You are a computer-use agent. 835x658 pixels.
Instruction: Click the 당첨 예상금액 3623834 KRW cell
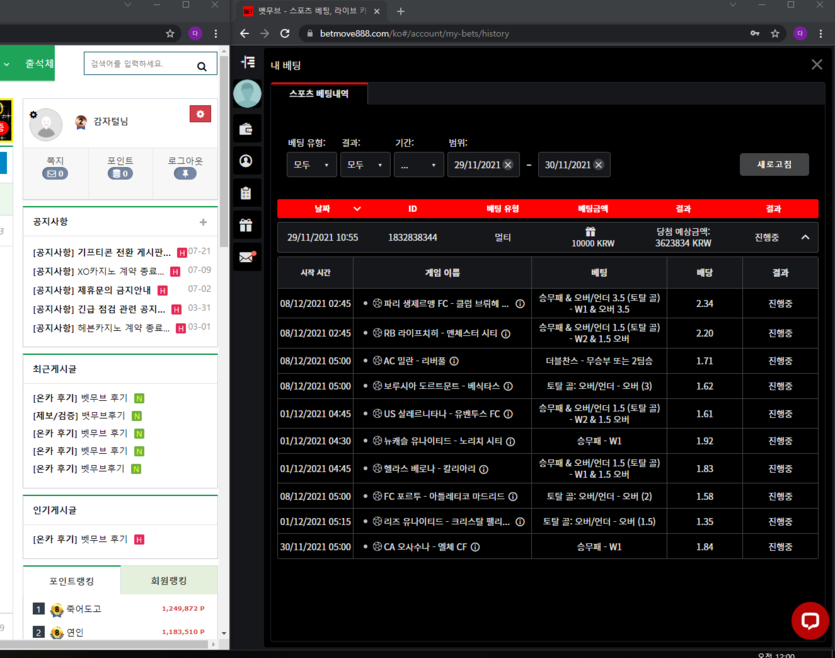[x=683, y=237]
